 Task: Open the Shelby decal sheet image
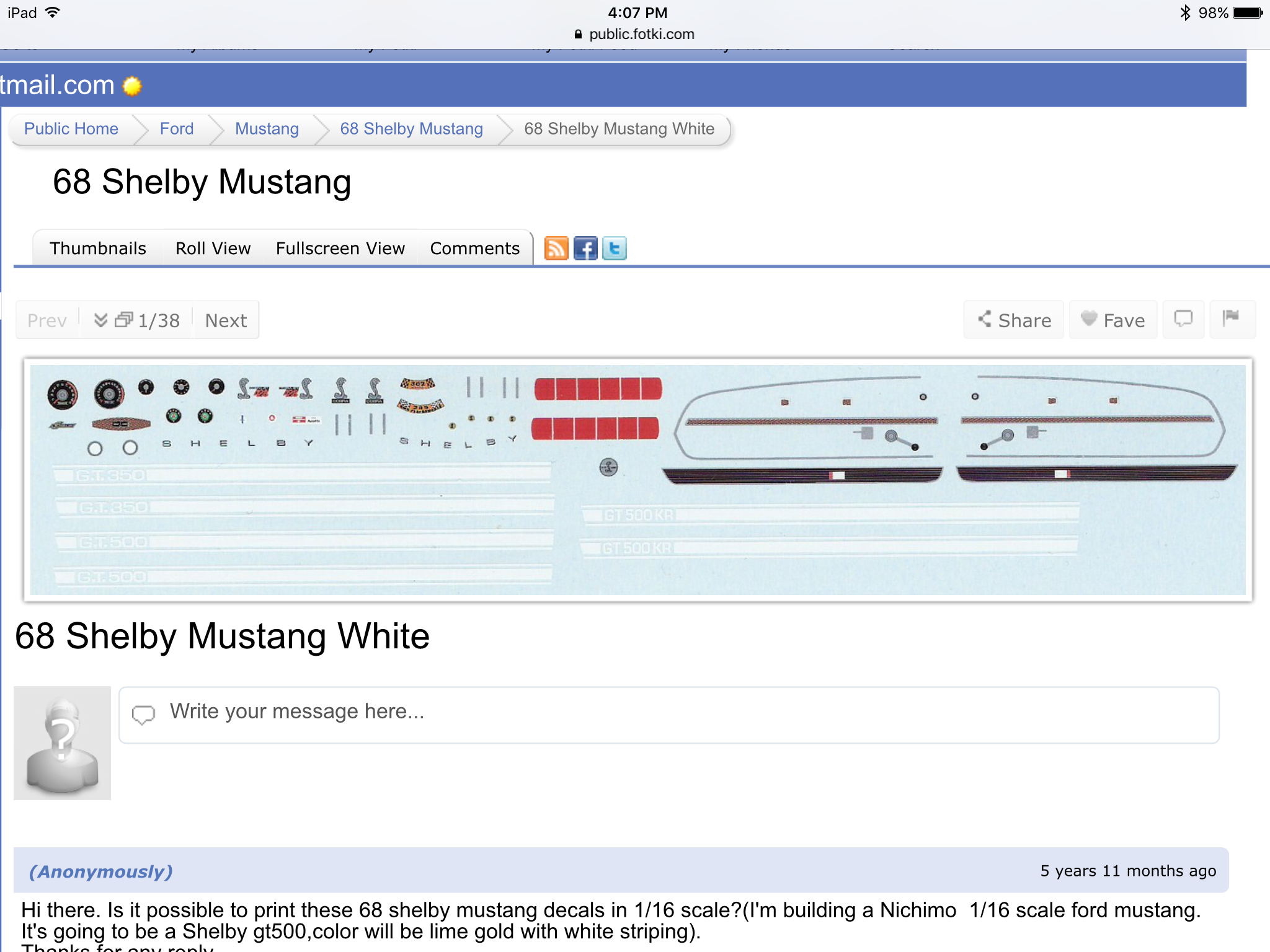coord(638,480)
